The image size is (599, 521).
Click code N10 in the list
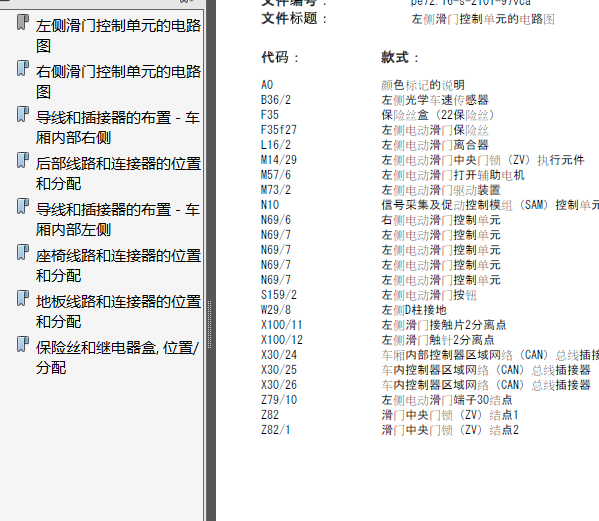point(270,205)
